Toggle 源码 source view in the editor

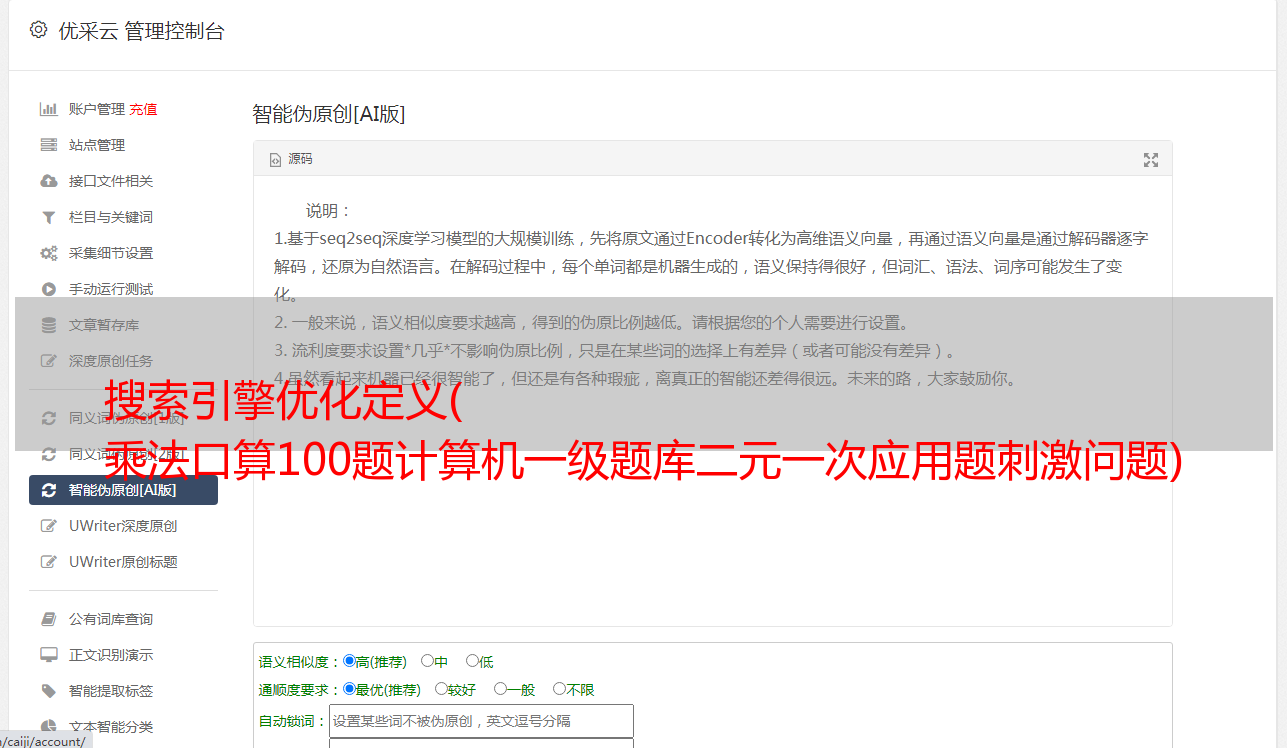pos(291,159)
